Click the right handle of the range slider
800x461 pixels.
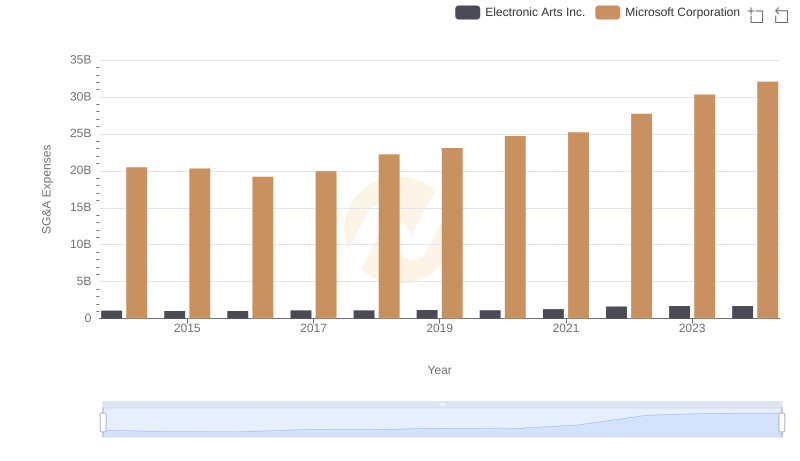point(781,423)
